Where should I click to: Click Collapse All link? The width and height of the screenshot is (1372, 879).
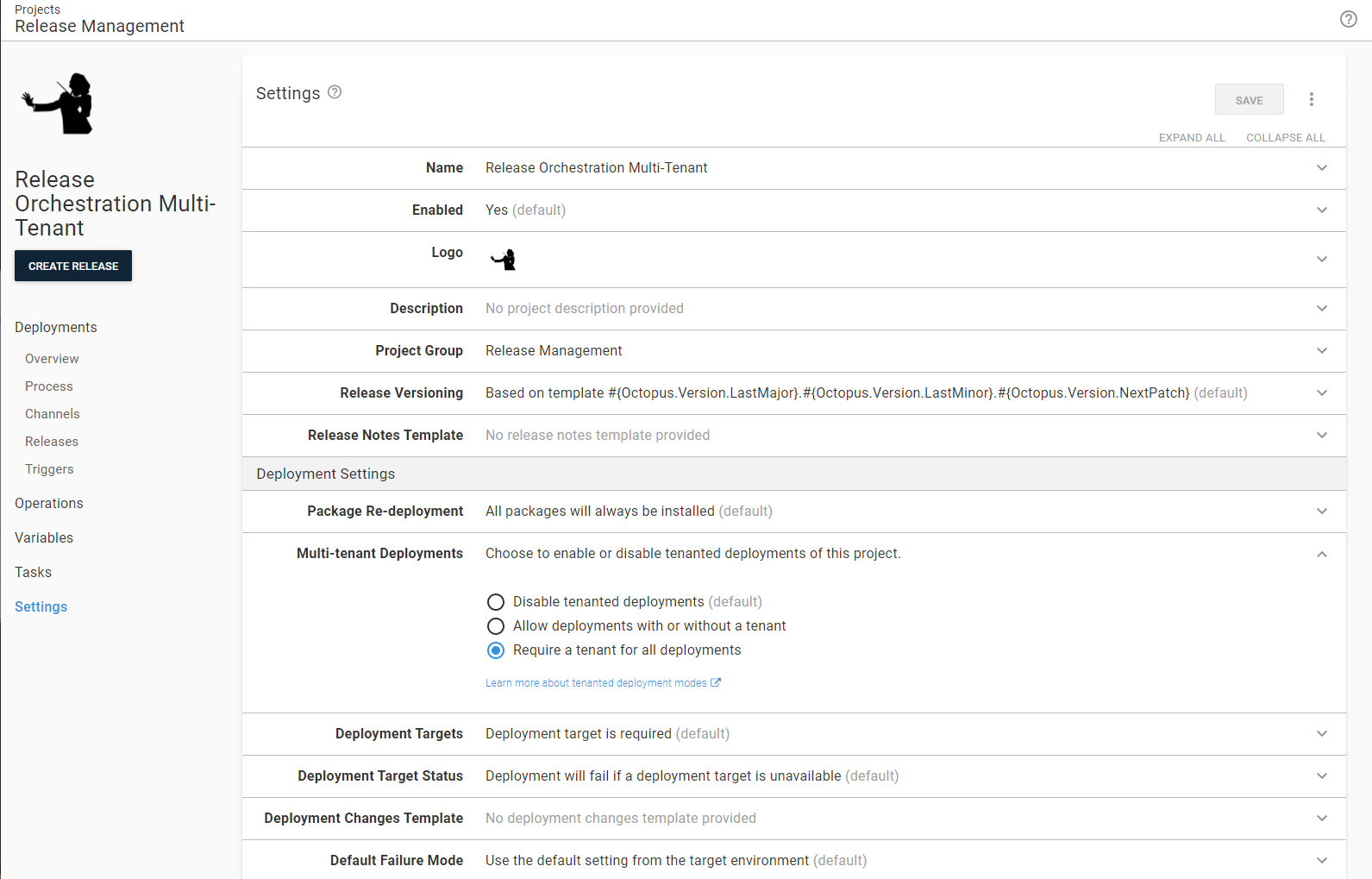click(x=1286, y=138)
